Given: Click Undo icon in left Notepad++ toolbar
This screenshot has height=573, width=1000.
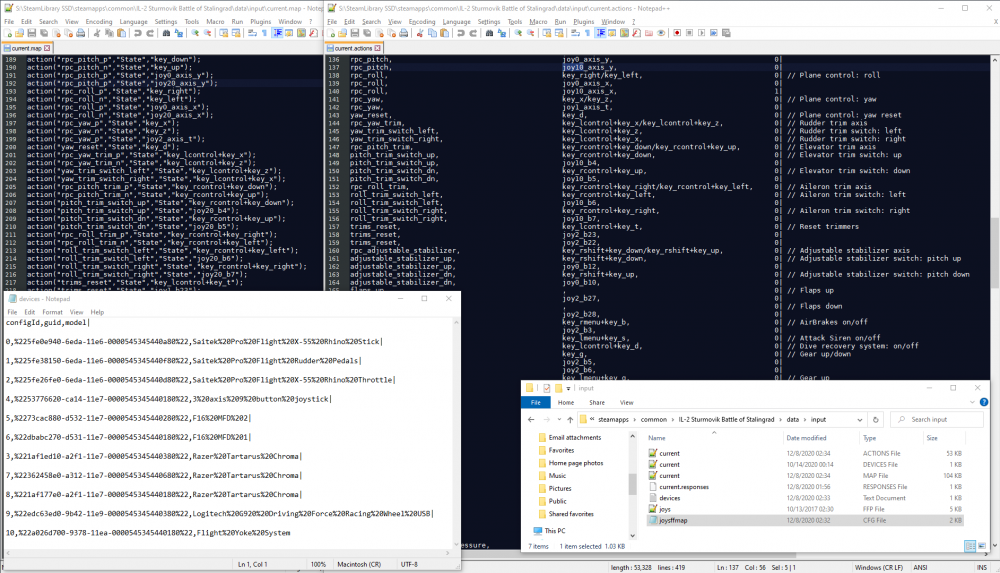Looking at the screenshot, I should [139, 32].
